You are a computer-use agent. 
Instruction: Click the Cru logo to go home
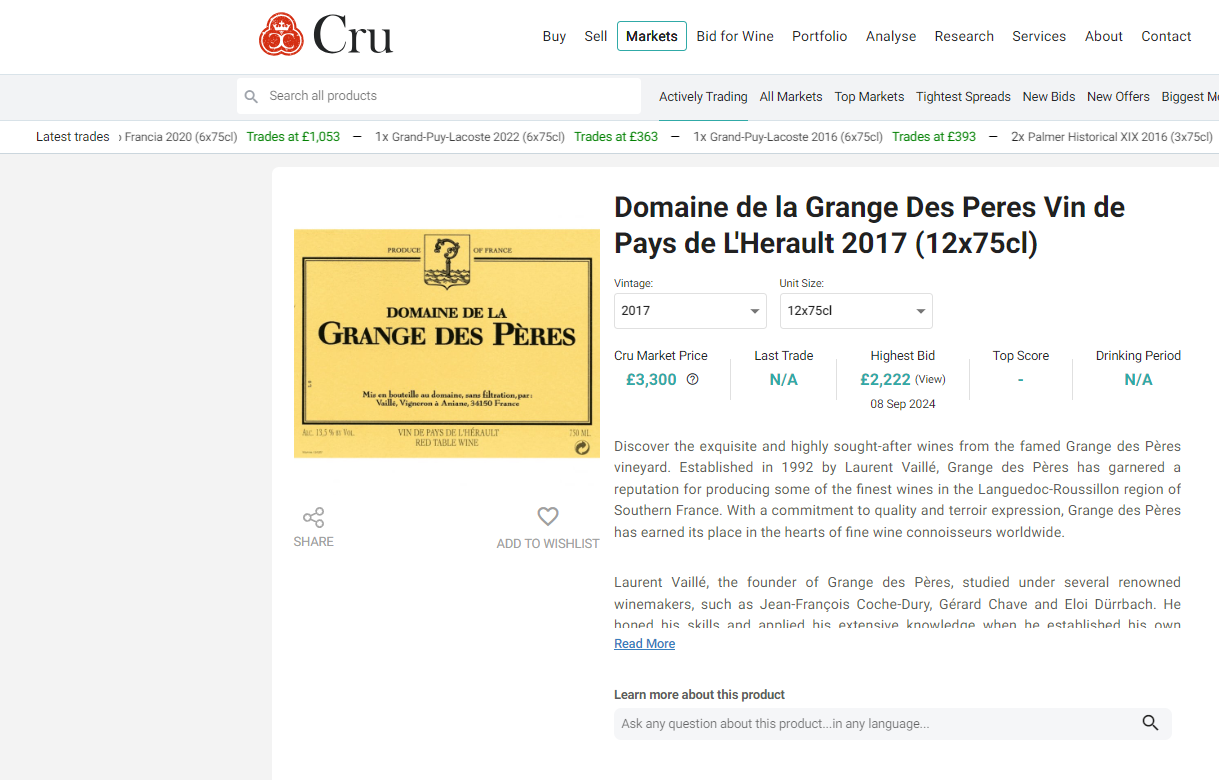coord(326,35)
